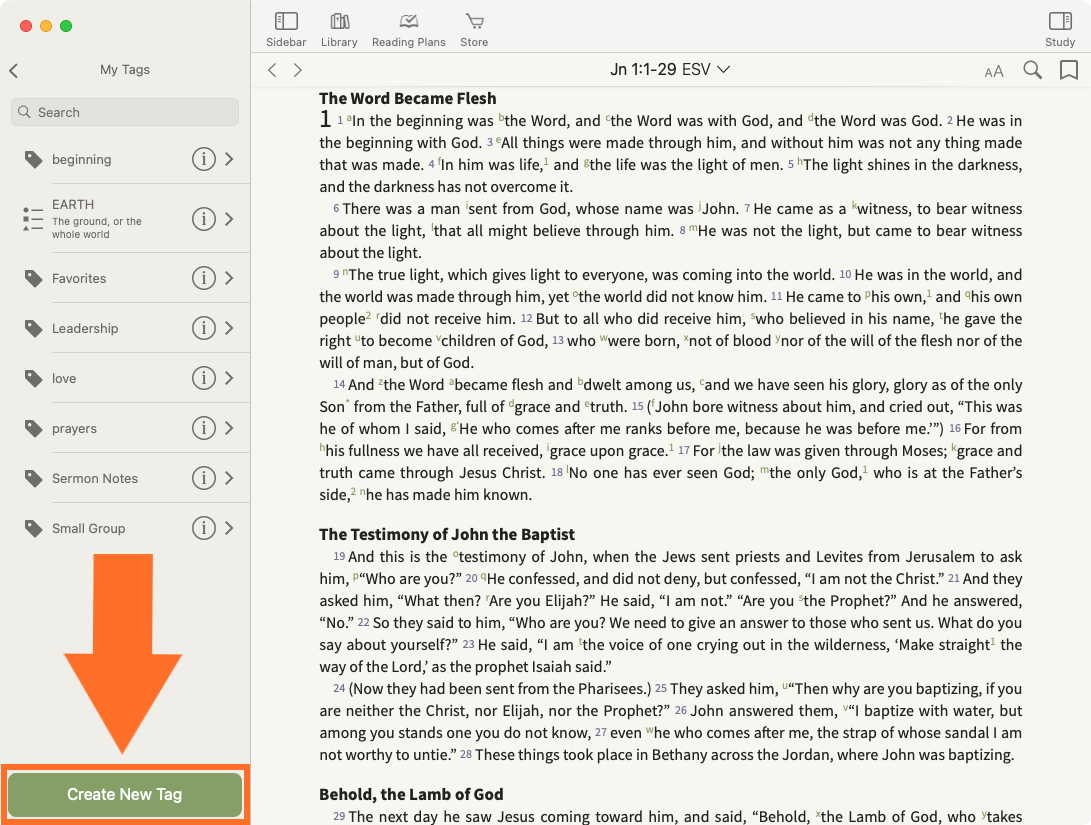This screenshot has width=1091, height=825.
Task: Click the heading The Word Became Flesh
Action: [x=408, y=98]
